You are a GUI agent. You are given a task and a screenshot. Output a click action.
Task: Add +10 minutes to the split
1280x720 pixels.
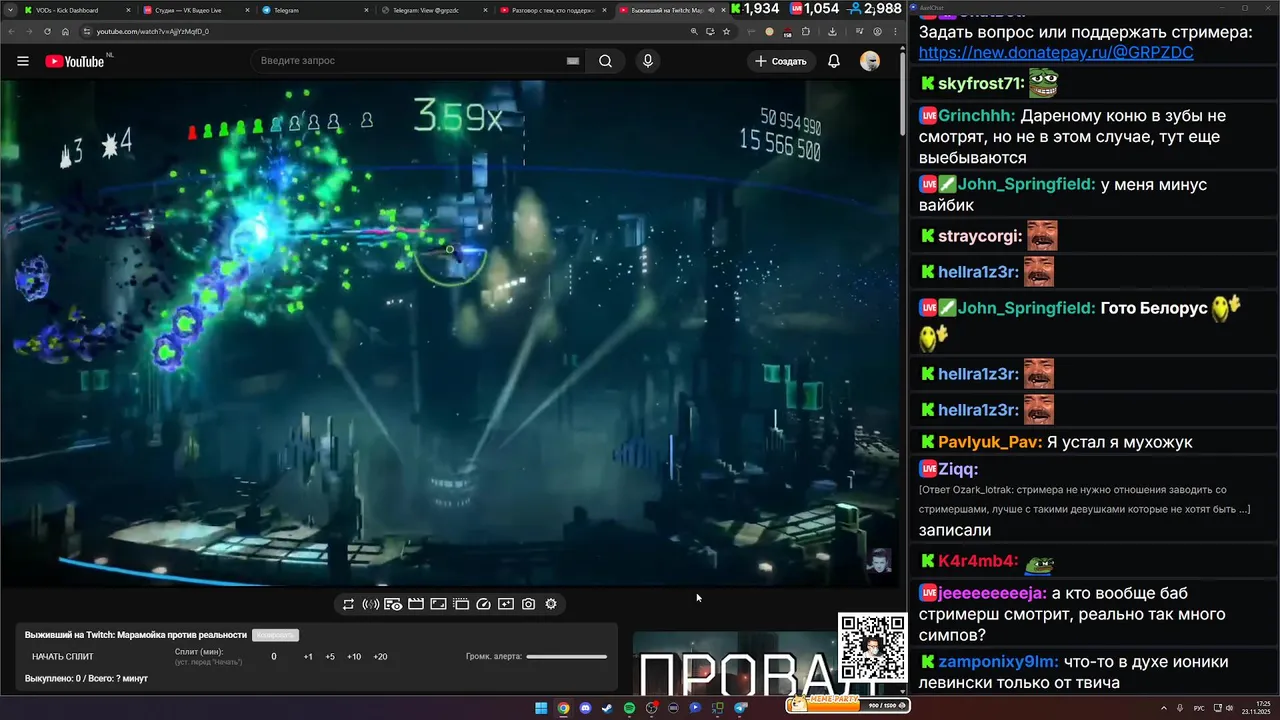pos(354,657)
